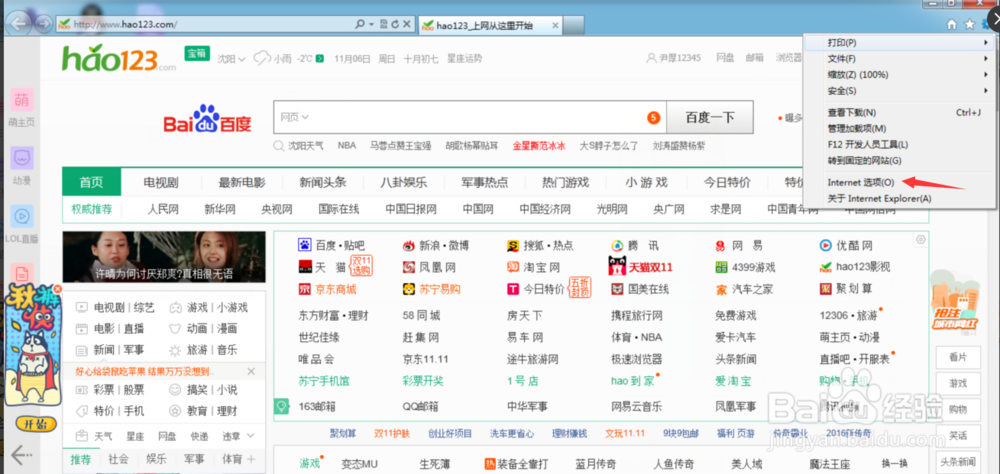The image size is (1000, 474).
Task: Switch to the 社会 news tab
Action: (x=119, y=459)
